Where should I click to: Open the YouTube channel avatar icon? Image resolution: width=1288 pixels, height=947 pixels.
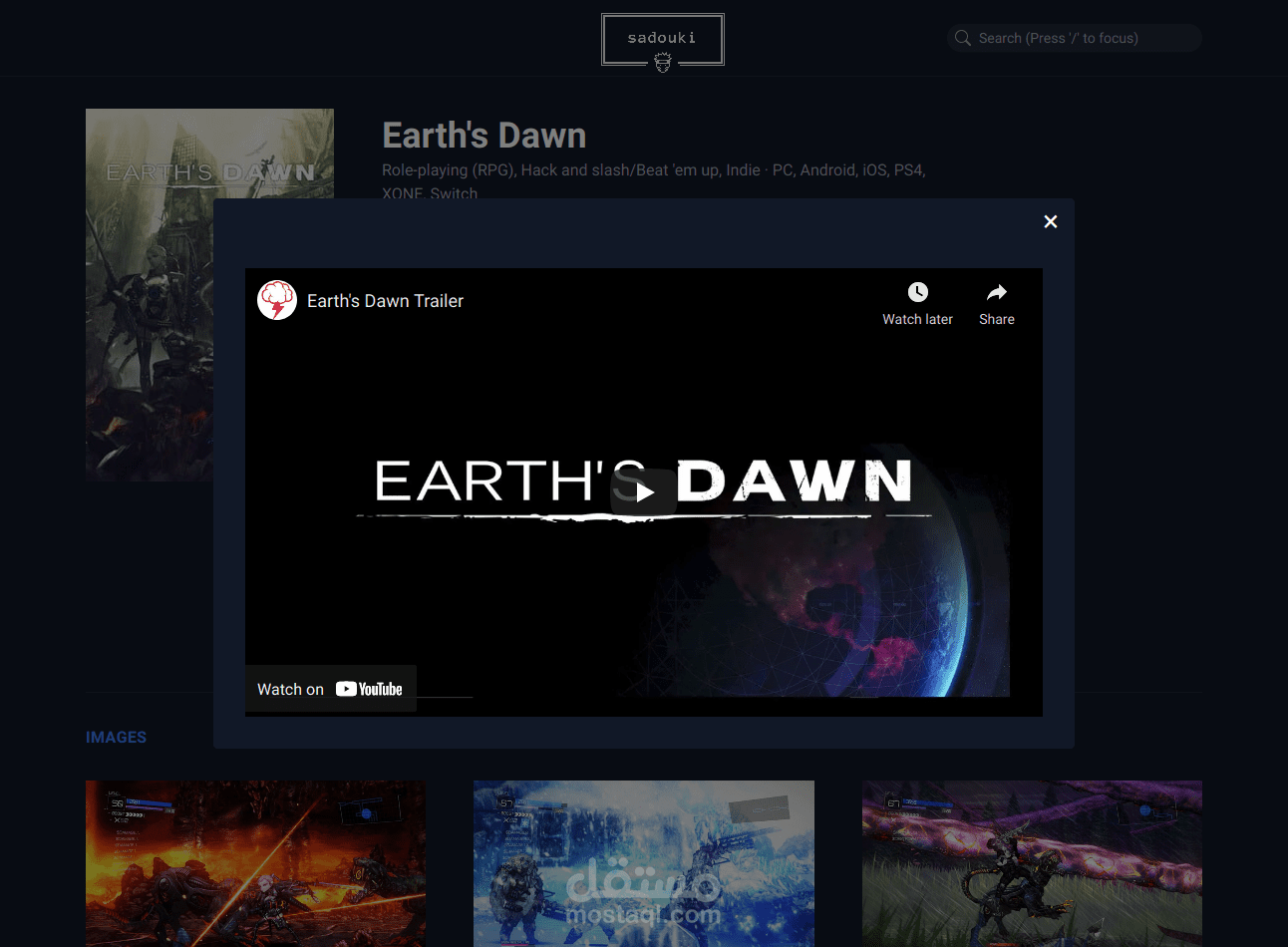pyautogui.click(x=277, y=300)
